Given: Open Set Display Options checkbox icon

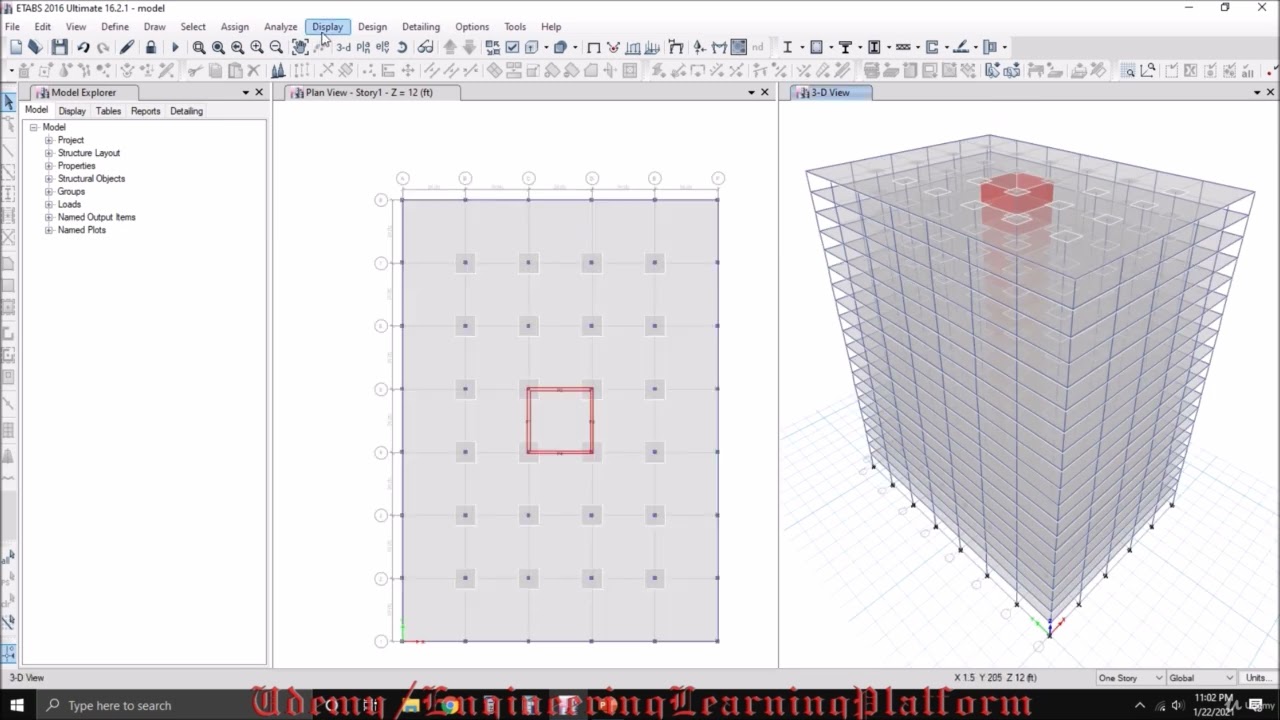Looking at the screenshot, I should (x=512, y=47).
